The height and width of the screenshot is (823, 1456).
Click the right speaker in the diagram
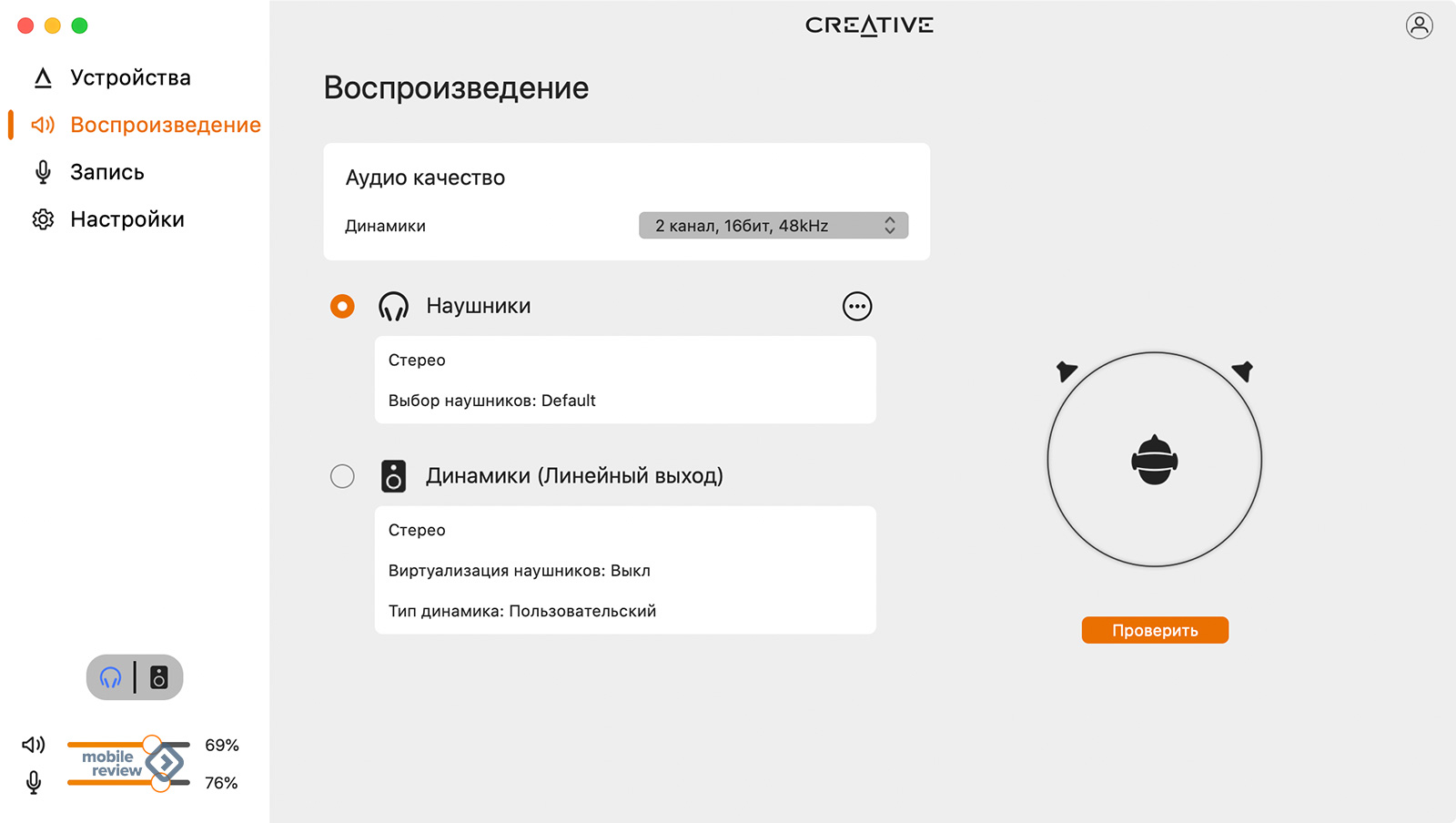click(1243, 371)
